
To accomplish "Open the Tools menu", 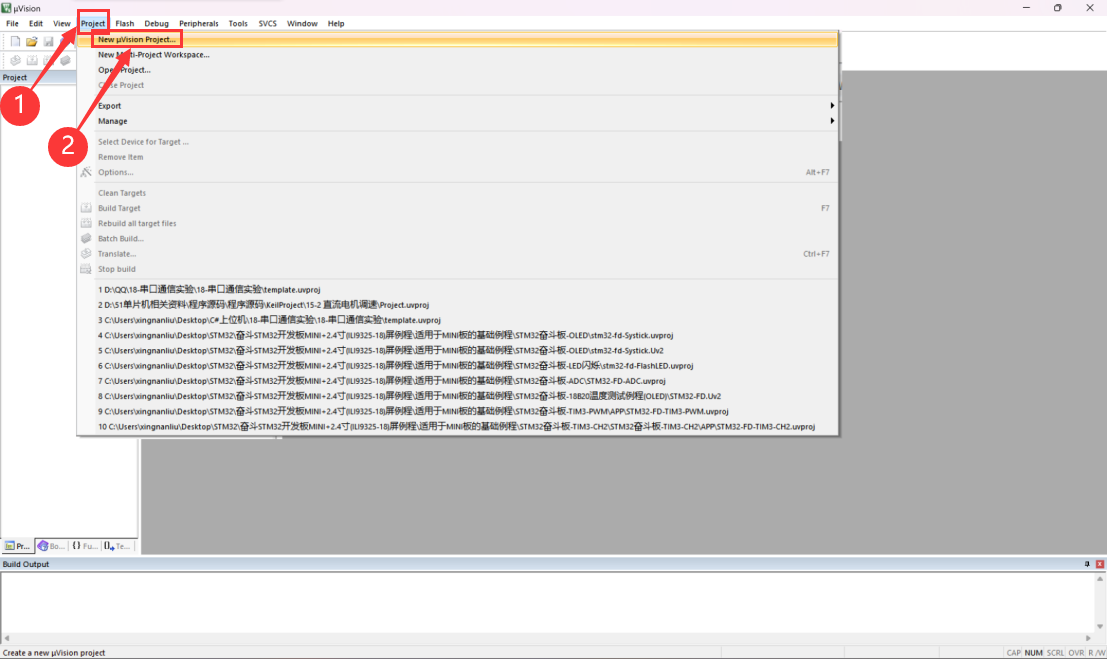I will pos(238,23).
